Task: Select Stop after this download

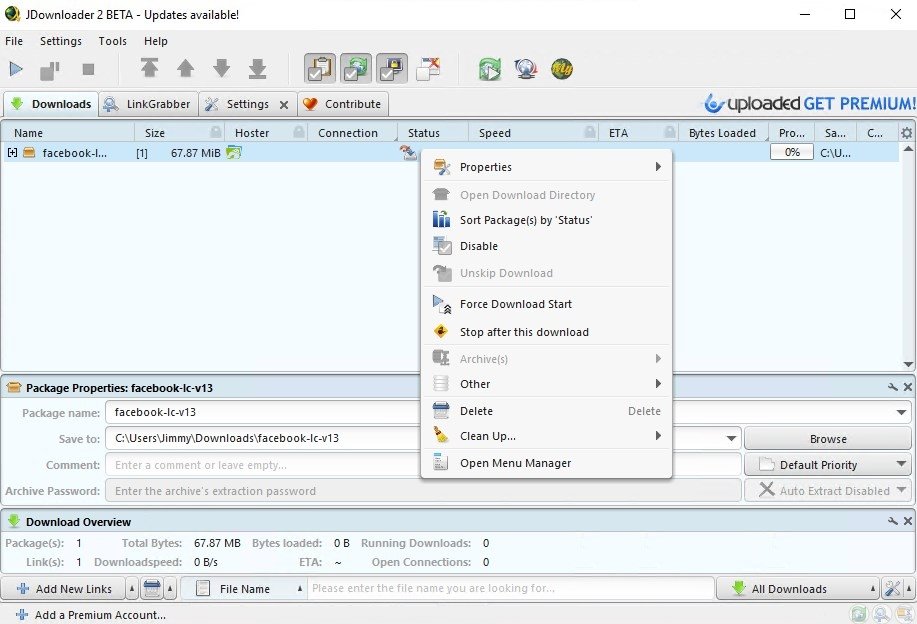Action: (546, 332)
